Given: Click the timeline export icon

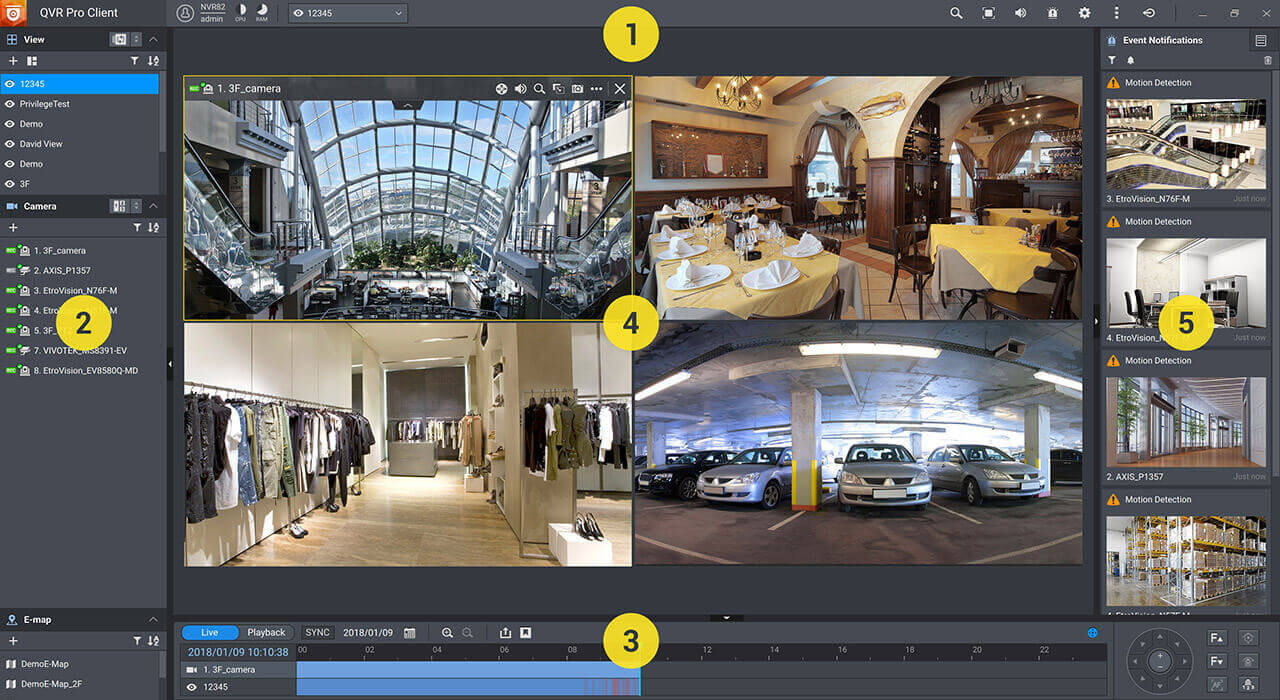Looking at the screenshot, I should pos(505,633).
